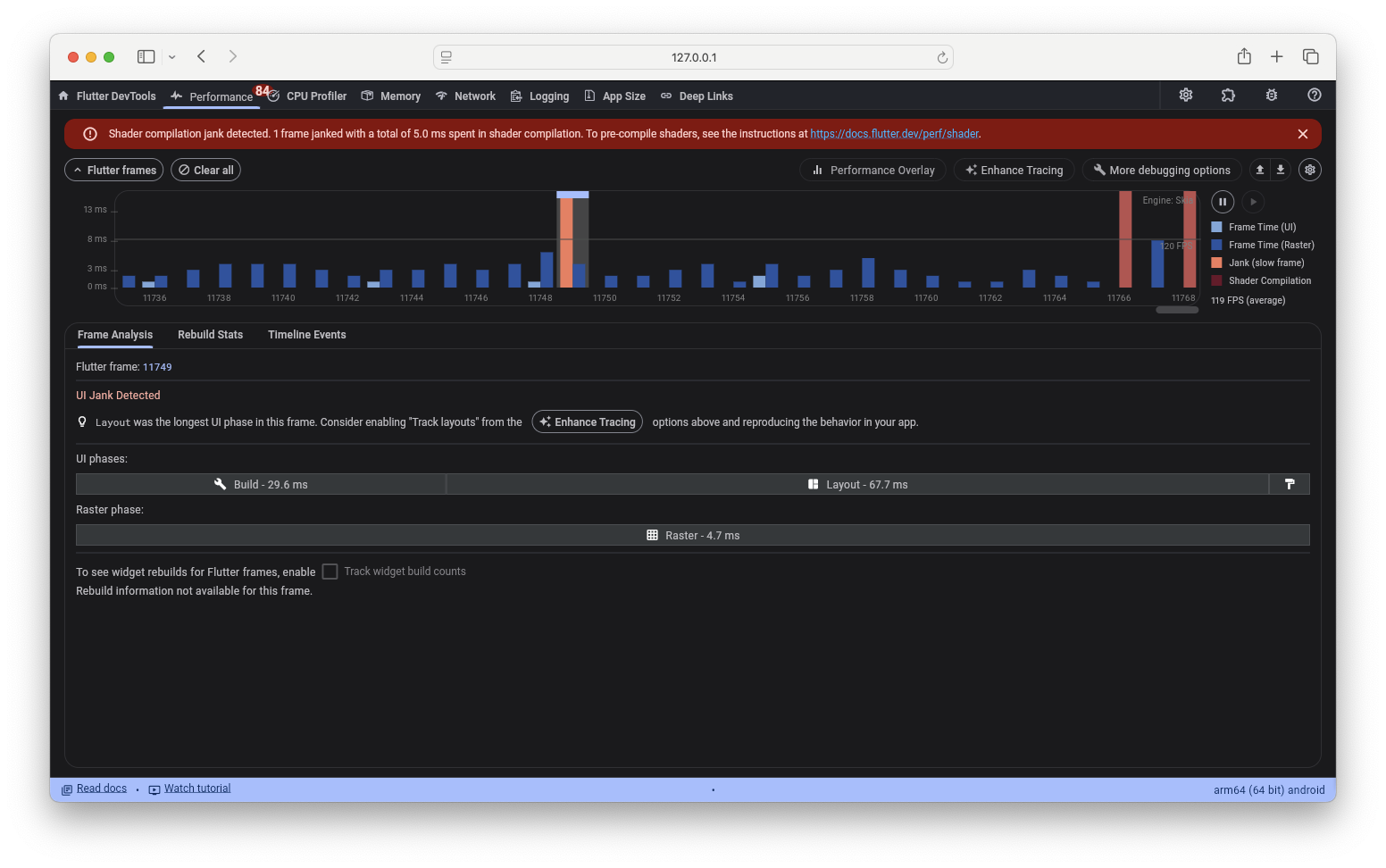Open the sidebar options dropdown chevron
This screenshot has width=1386, height=868.
pyautogui.click(x=172, y=57)
